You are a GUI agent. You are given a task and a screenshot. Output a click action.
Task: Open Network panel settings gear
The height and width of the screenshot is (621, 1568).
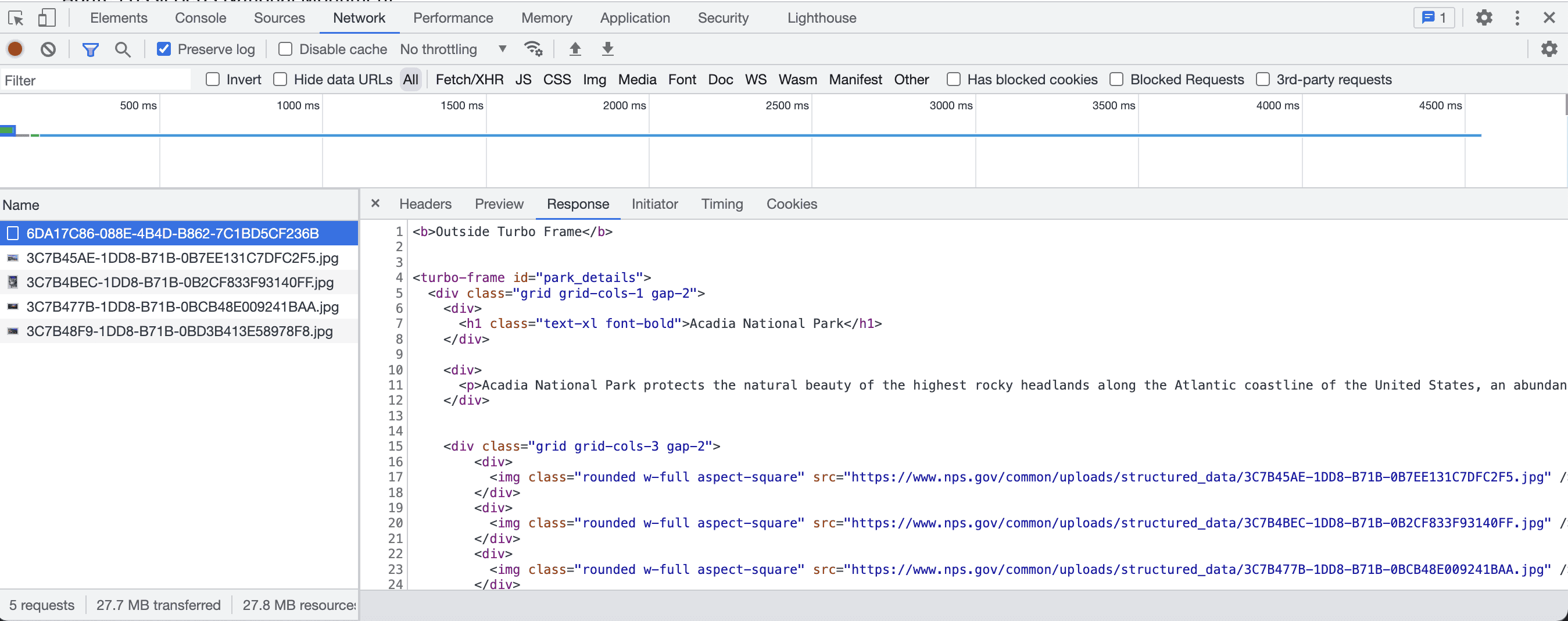pos(1548,49)
